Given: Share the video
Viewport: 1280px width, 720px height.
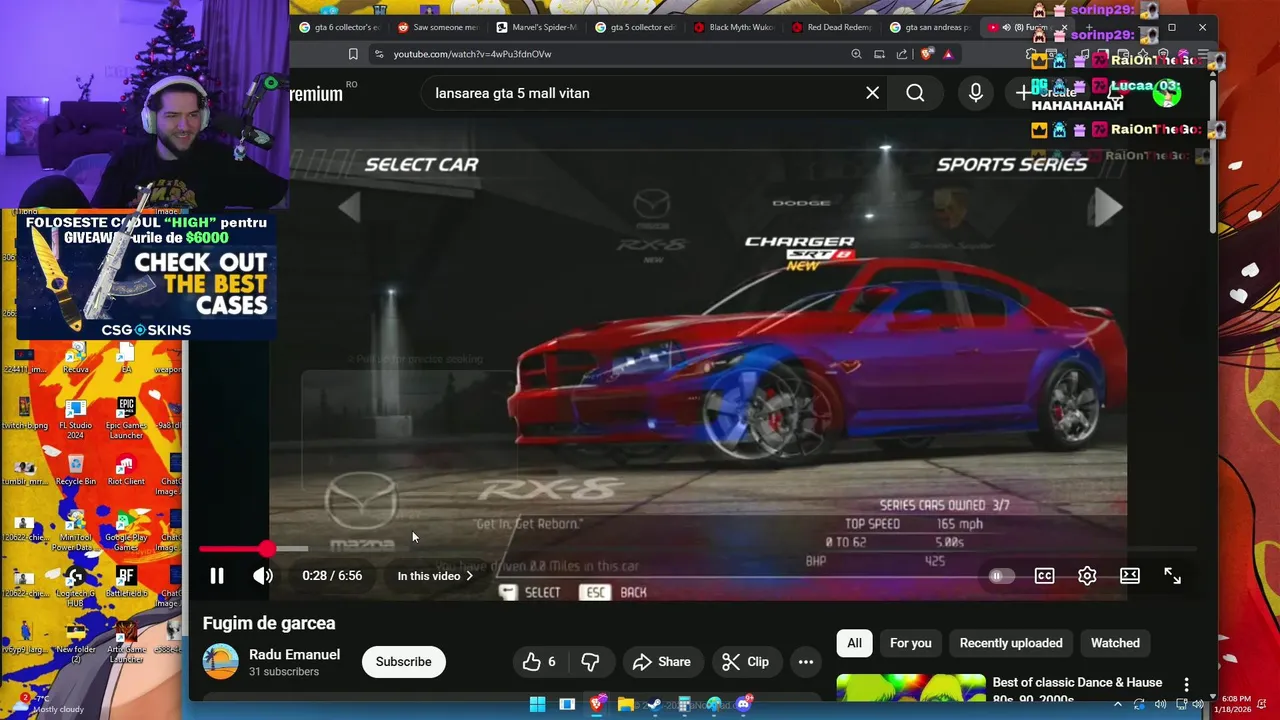Looking at the screenshot, I should (663, 662).
